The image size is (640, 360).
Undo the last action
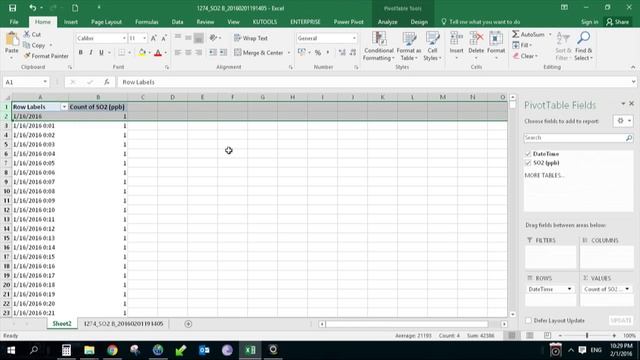point(32,8)
